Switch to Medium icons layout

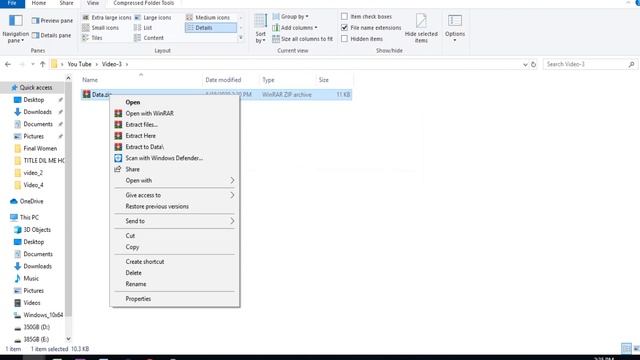tap(208, 18)
